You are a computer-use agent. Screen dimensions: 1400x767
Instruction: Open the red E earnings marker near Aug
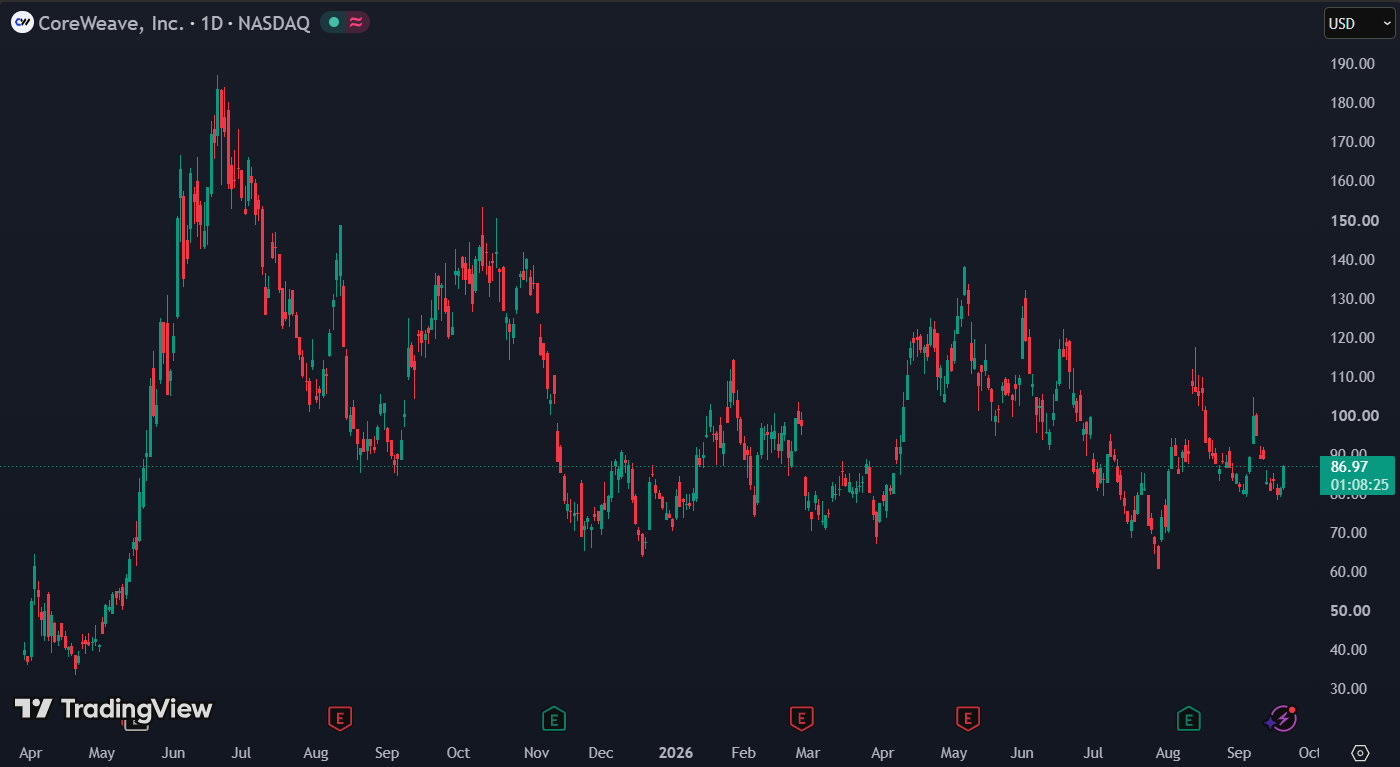point(341,717)
